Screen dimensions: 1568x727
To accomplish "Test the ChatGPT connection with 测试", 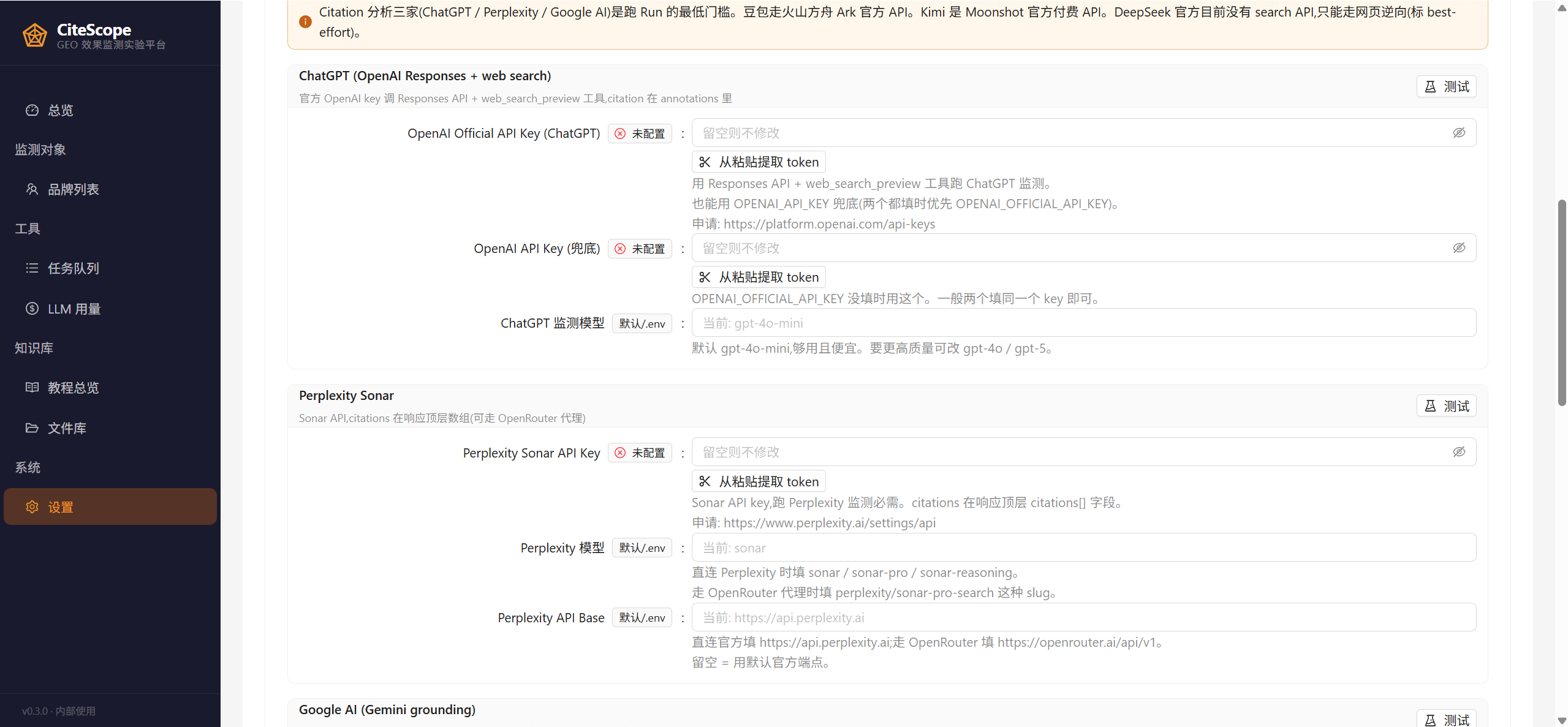I will pyautogui.click(x=1446, y=87).
